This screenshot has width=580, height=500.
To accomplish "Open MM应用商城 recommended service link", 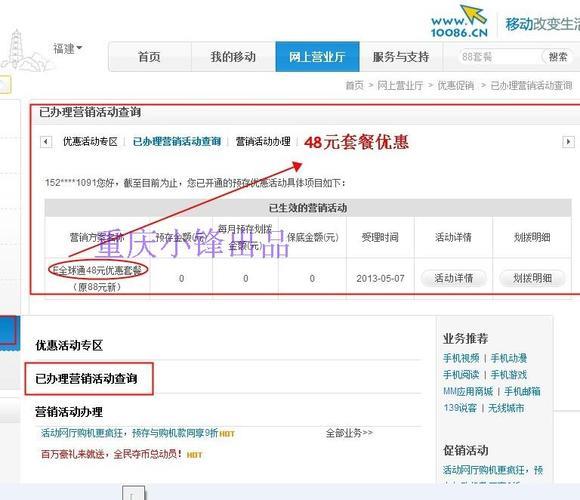I will [468, 391].
